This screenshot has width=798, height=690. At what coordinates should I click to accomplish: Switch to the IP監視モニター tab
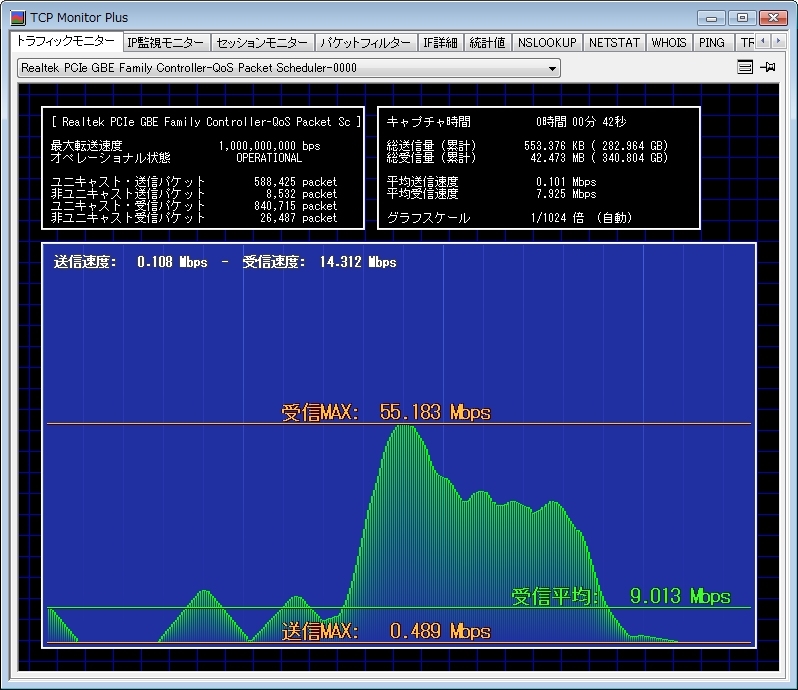[x=166, y=43]
